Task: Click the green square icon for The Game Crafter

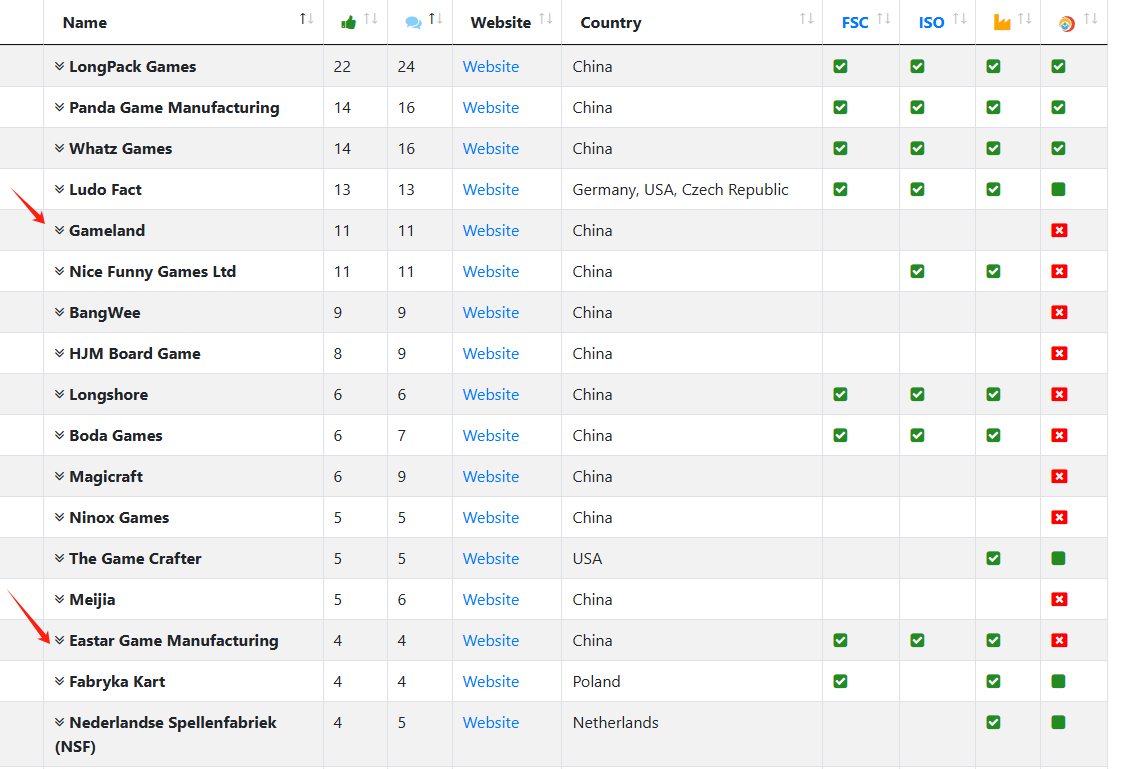Action: click(1058, 558)
